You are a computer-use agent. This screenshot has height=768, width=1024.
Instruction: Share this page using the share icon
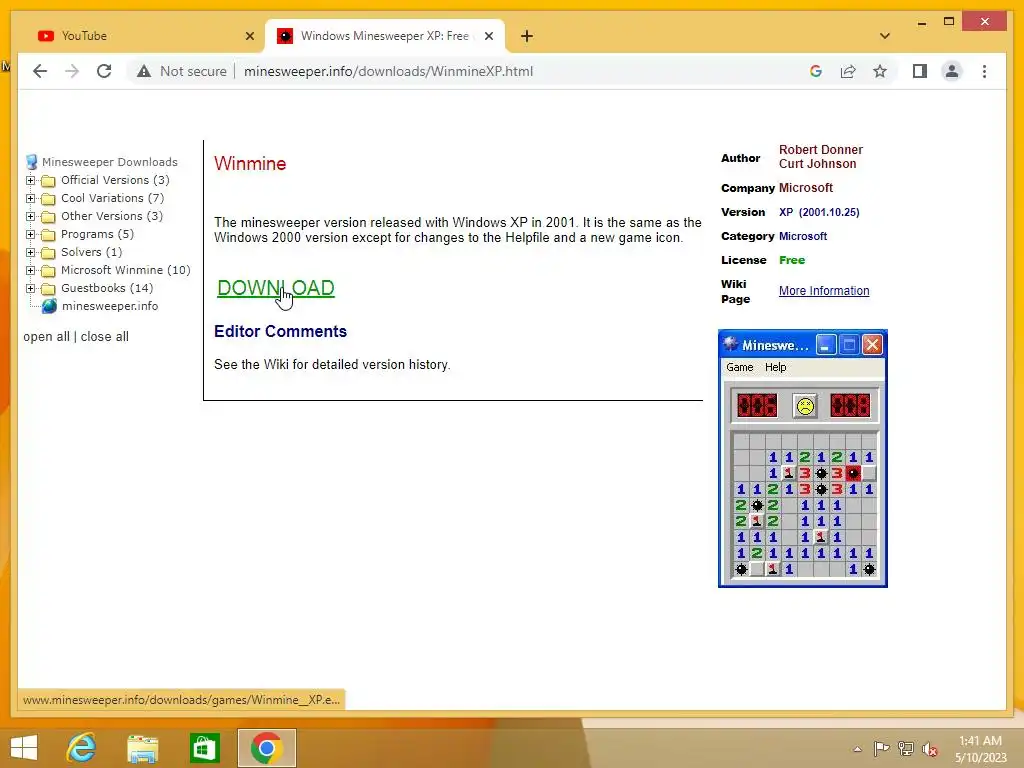848,71
